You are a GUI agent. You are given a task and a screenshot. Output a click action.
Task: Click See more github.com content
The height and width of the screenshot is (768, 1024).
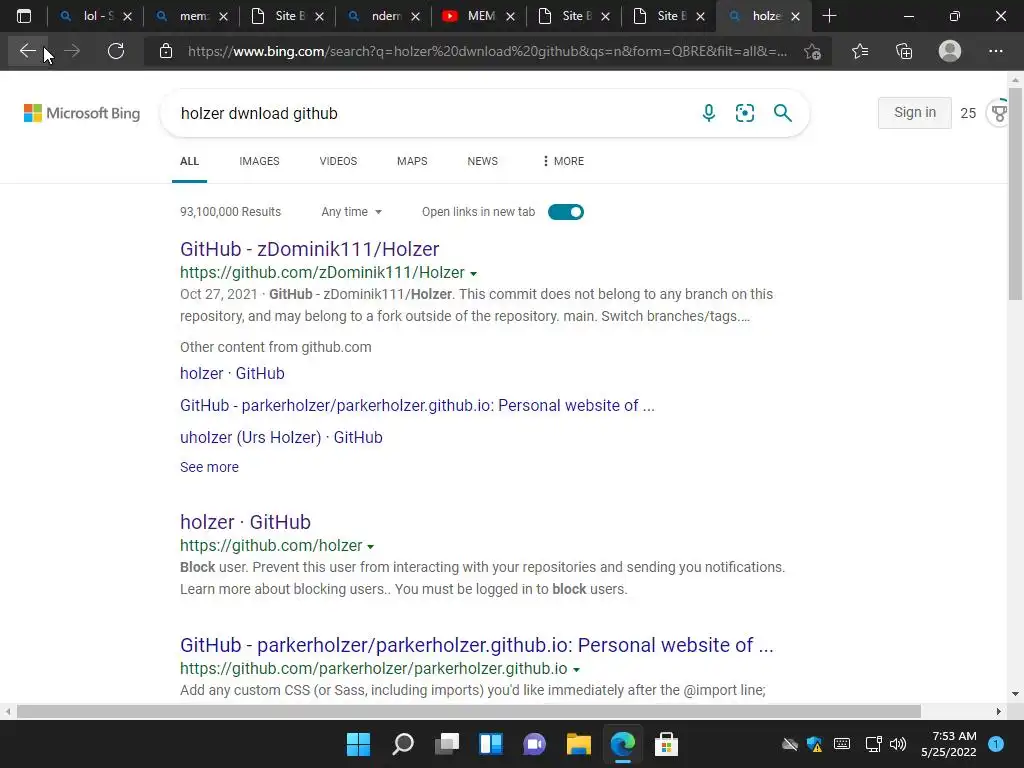coord(210,467)
